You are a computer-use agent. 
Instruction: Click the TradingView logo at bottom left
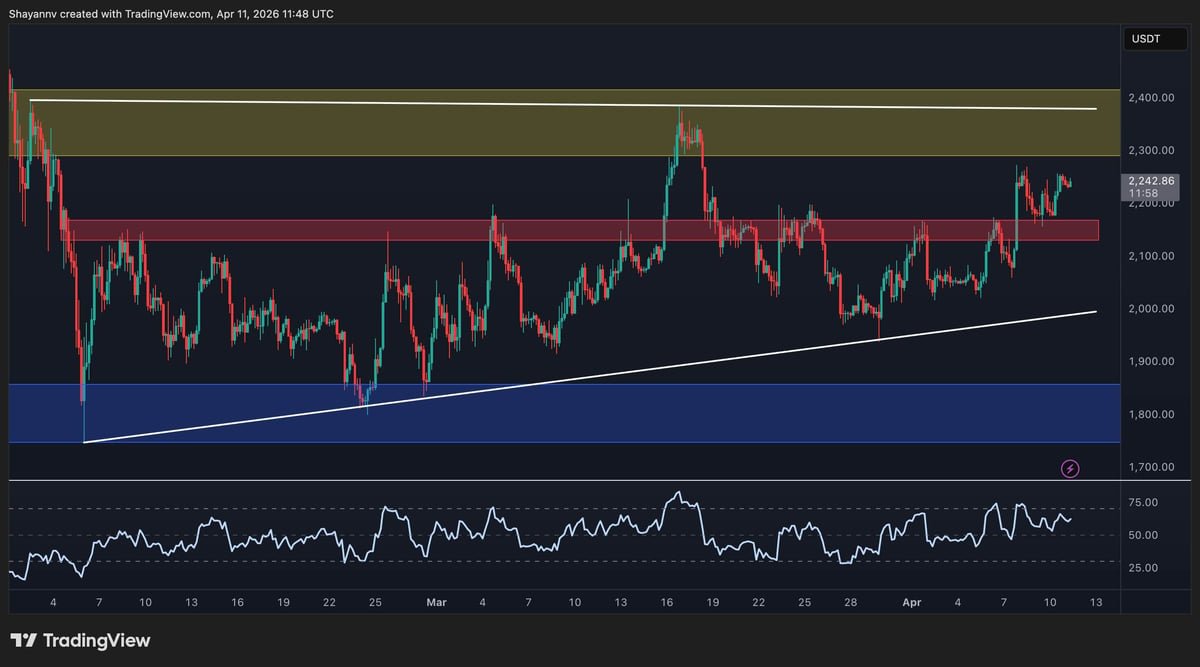tap(80, 639)
